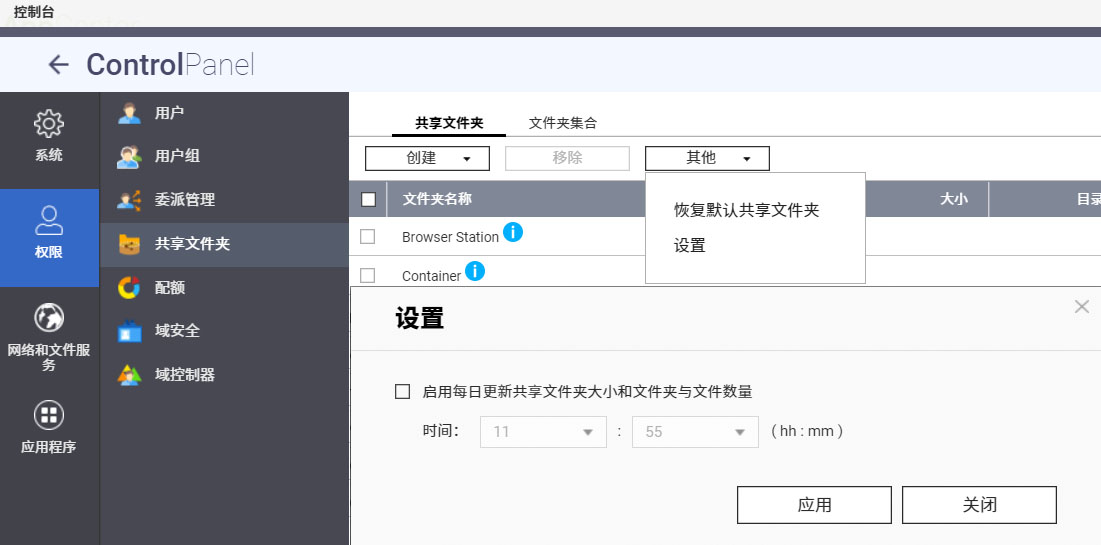Click the back arrow beside ControlPanel
1101x545 pixels.
(x=59, y=65)
